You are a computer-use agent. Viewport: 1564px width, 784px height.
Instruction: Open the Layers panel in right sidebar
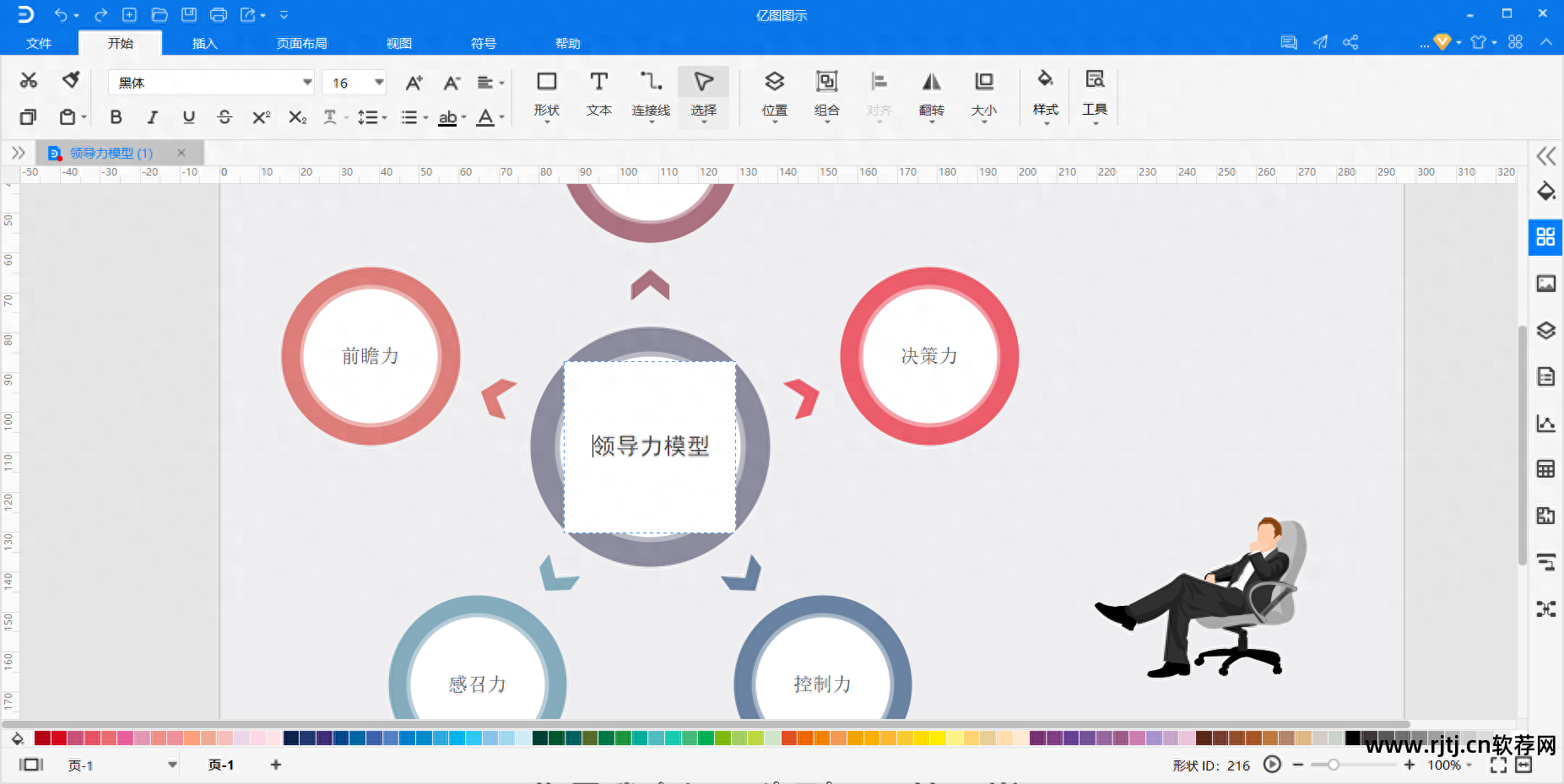(x=1545, y=330)
